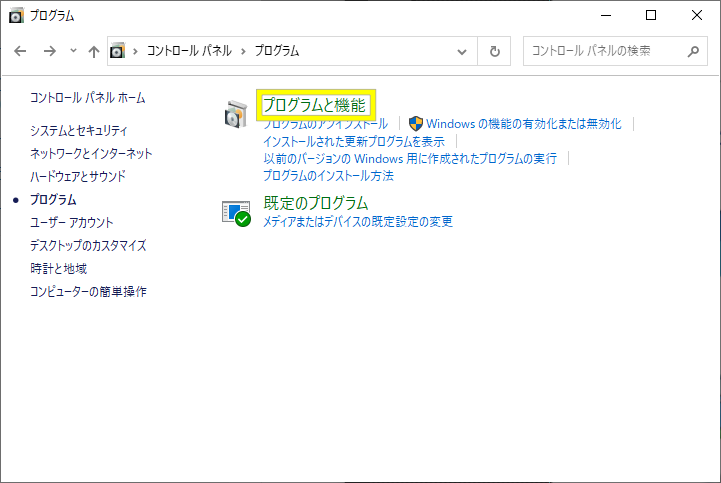Open the recent locations dropdown chevron
The image size is (721, 483).
(x=73, y=51)
